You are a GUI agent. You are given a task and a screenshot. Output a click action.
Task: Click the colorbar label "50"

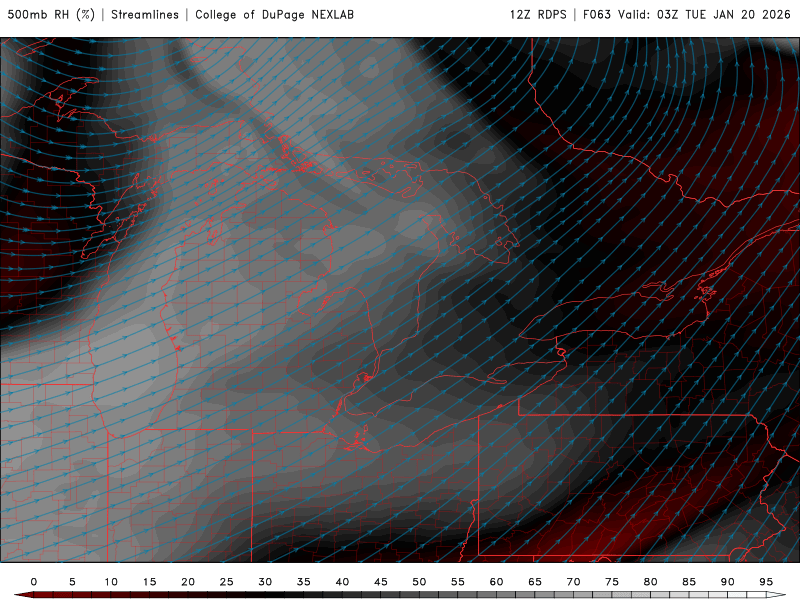[x=419, y=582]
